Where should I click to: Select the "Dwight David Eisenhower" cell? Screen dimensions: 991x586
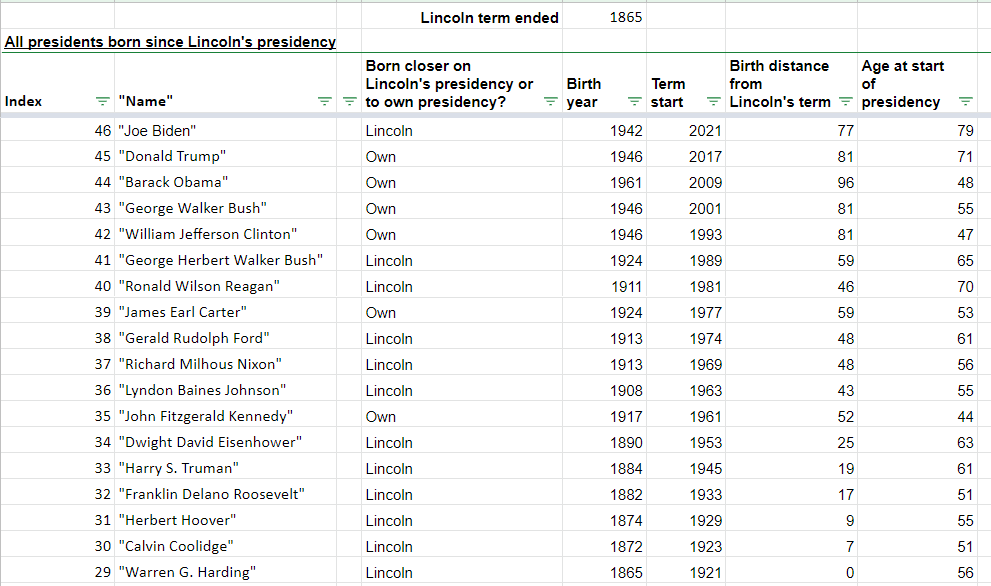click(226, 442)
